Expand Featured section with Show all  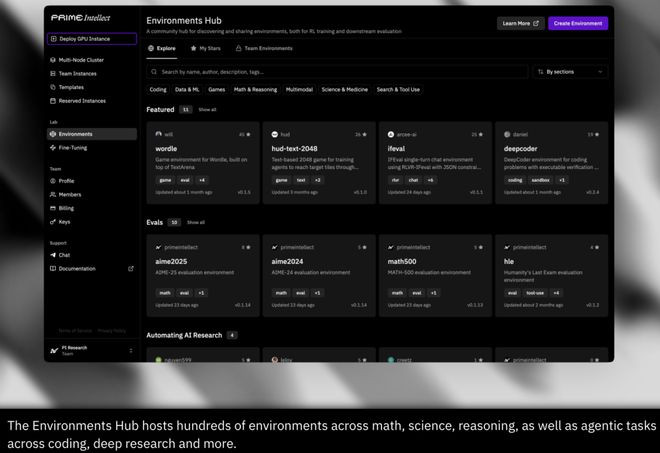(x=207, y=110)
